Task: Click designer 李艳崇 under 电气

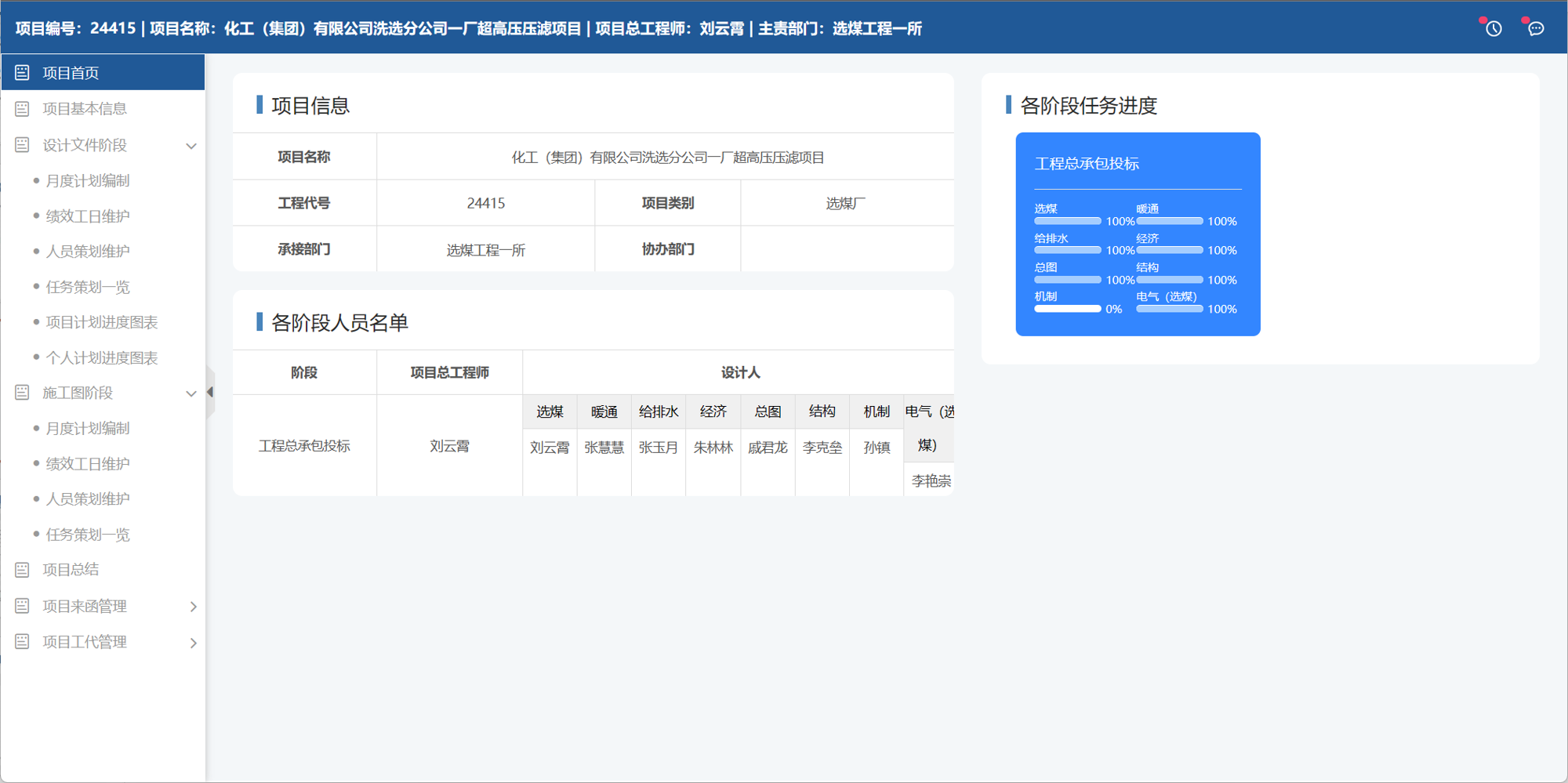Action: [x=931, y=481]
